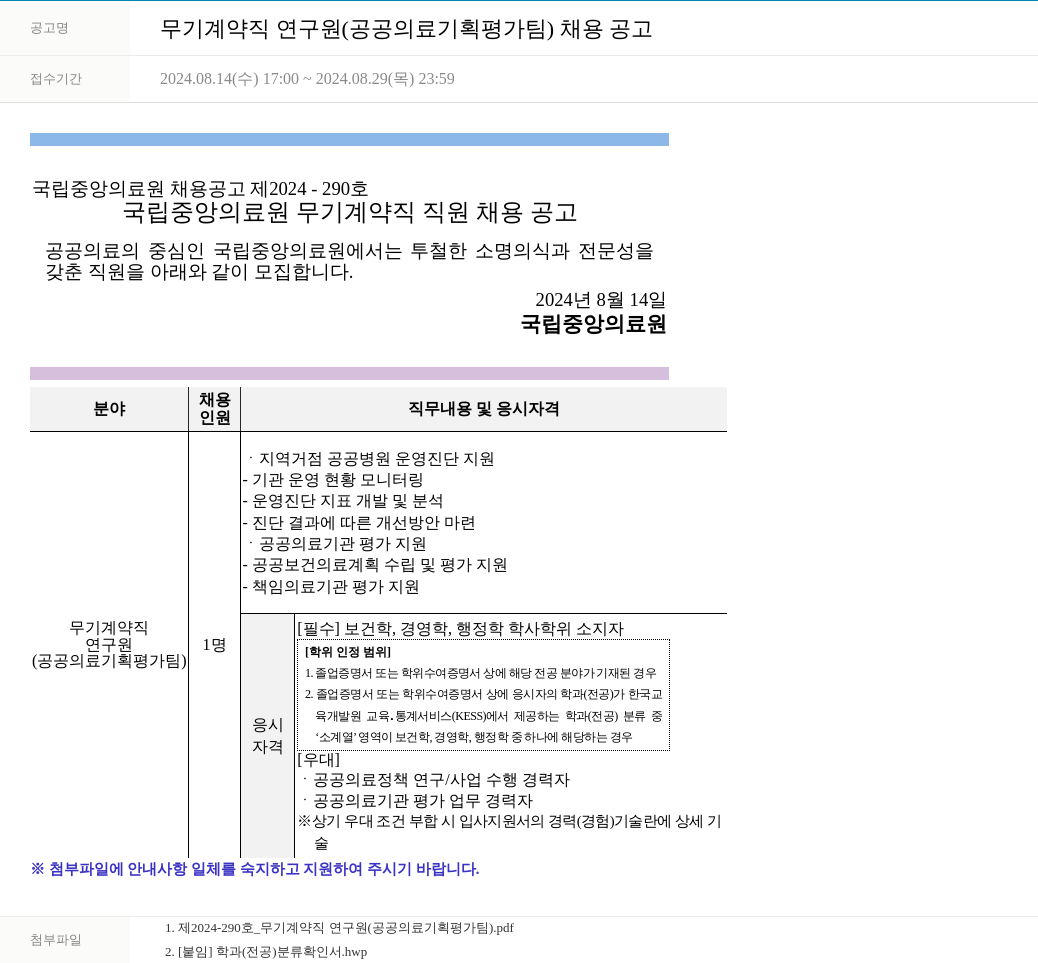Open attachment [붙임] 학과(전공)분류확인서.hwp
Screen dimensions: 1038x963
265,952
